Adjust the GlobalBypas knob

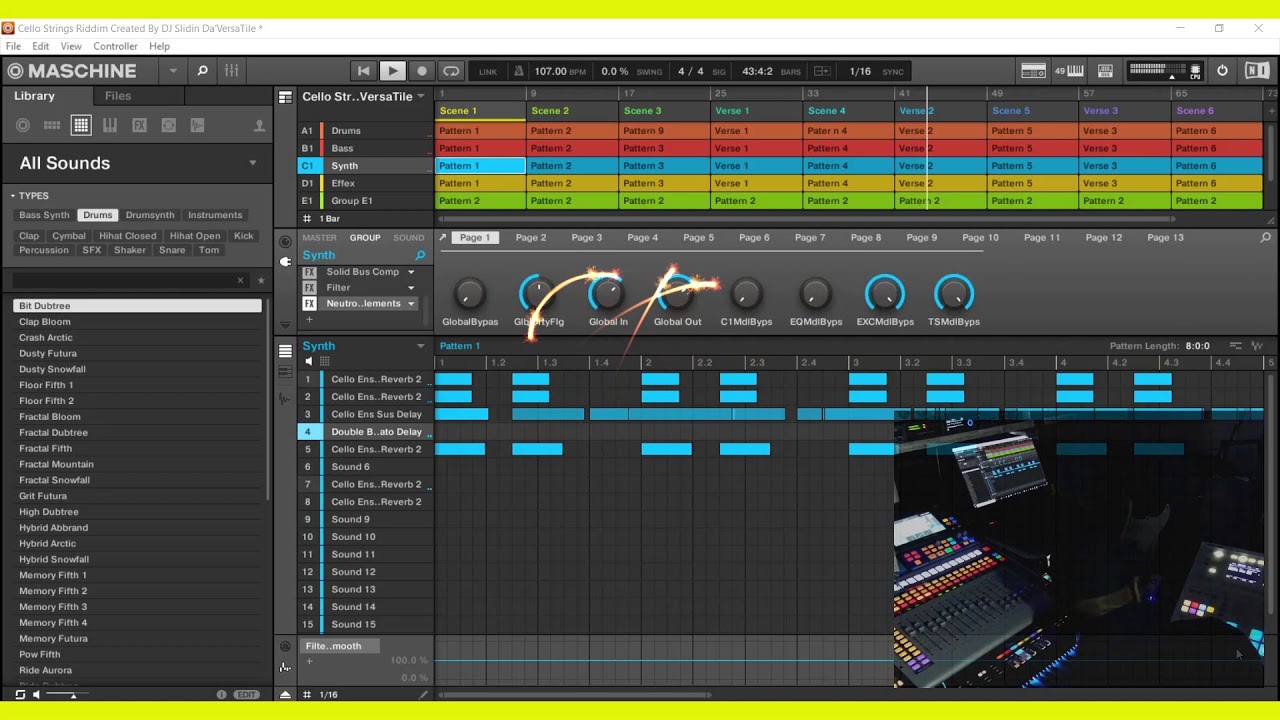(469, 294)
